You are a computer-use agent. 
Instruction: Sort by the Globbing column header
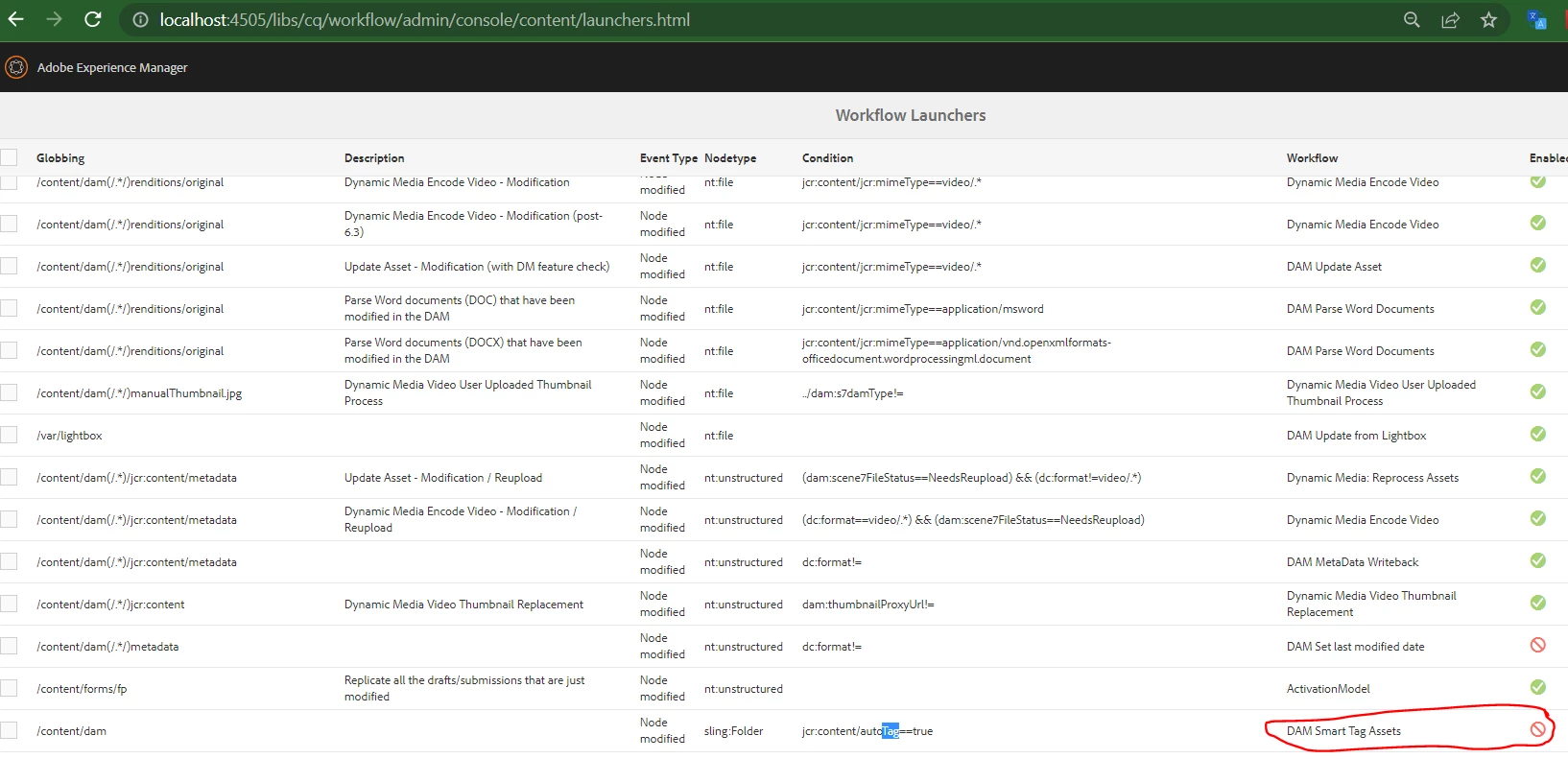(x=60, y=158)
